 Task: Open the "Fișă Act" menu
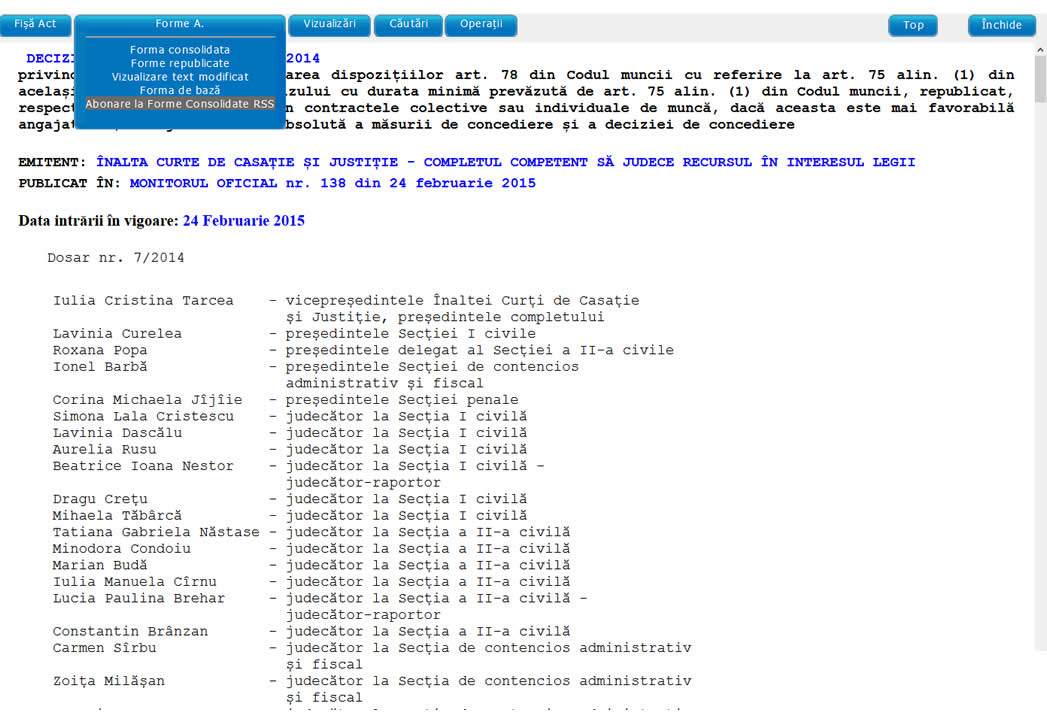36,24
